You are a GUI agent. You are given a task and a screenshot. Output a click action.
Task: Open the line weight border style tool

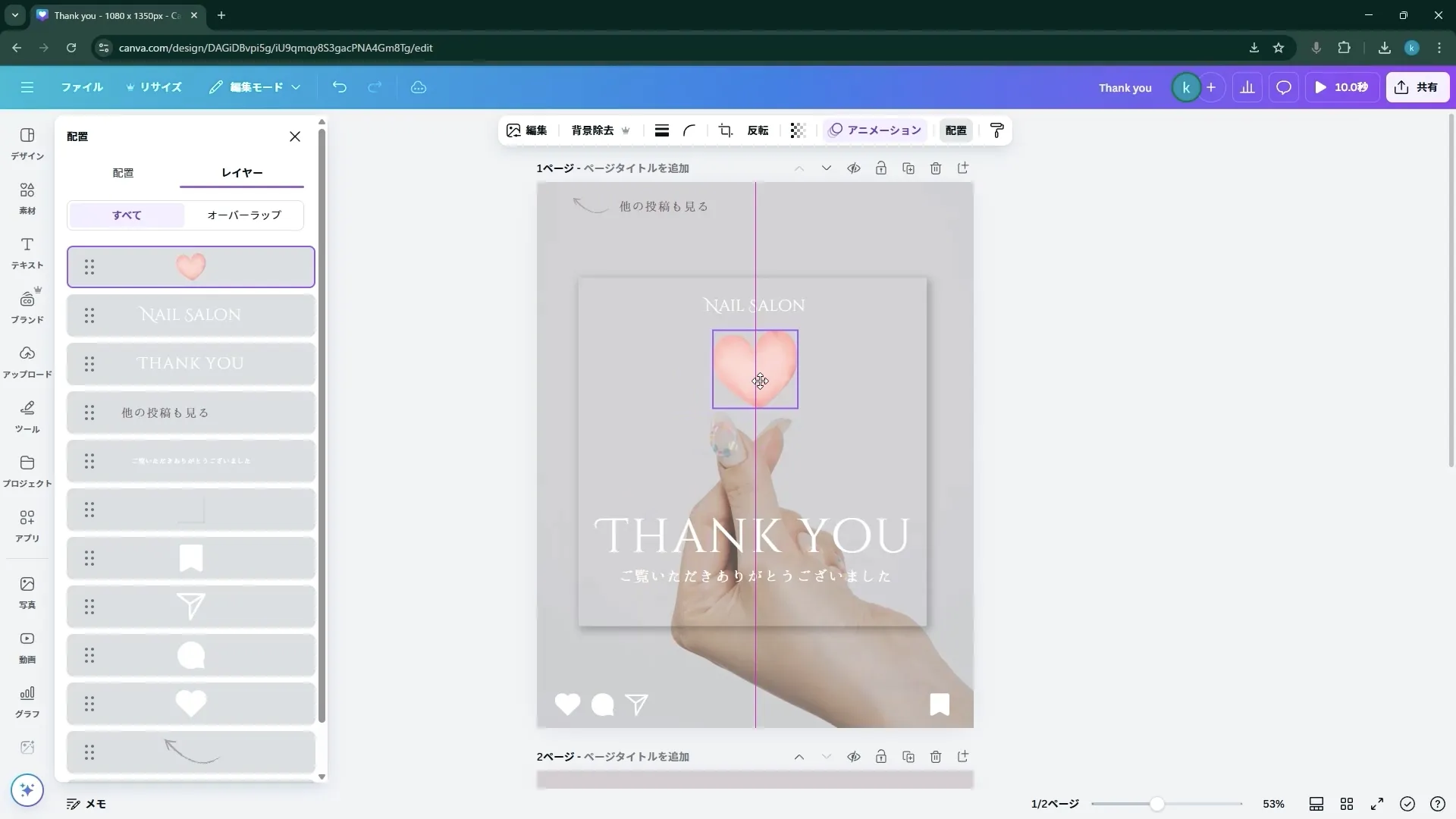click(x=662, y=130)
